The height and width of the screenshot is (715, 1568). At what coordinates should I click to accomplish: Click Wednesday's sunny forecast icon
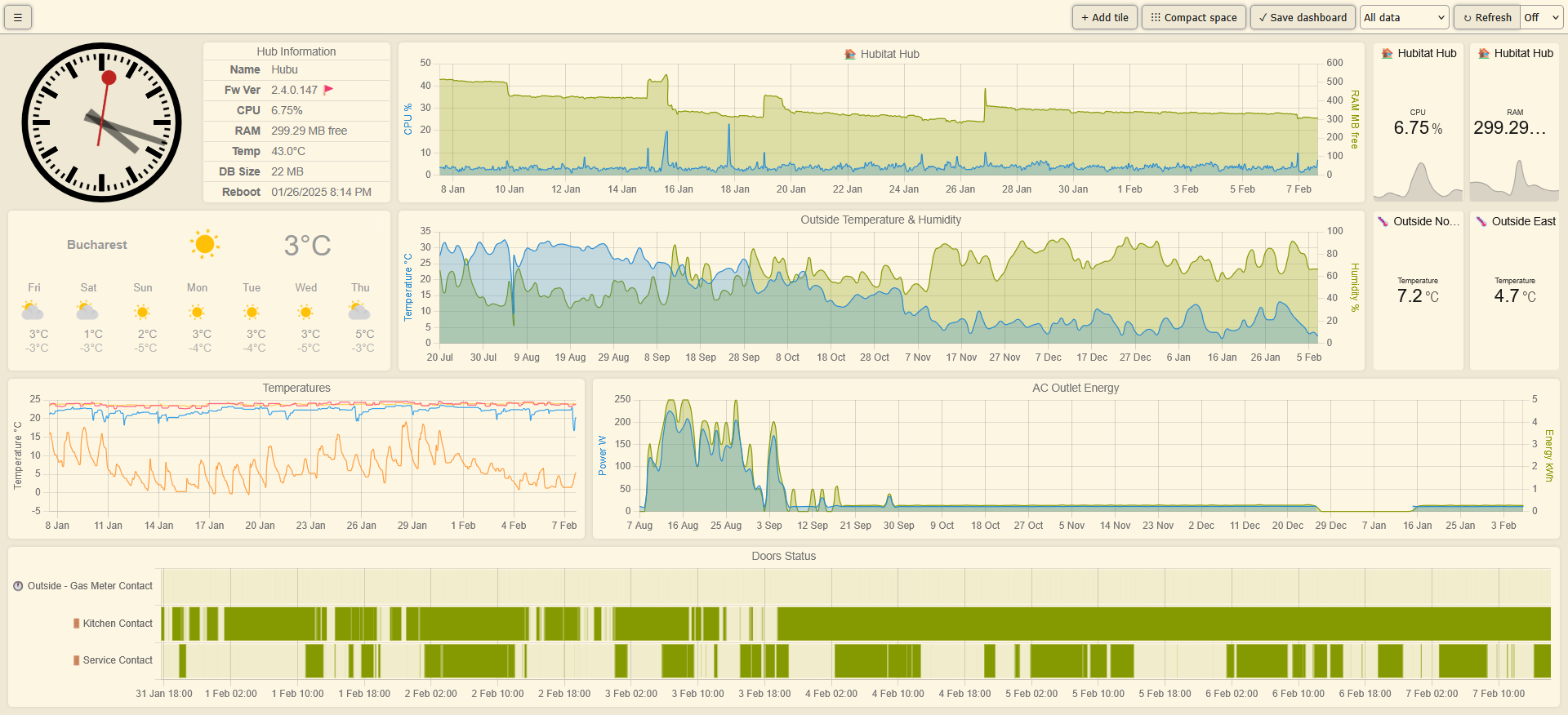[305, 312]
